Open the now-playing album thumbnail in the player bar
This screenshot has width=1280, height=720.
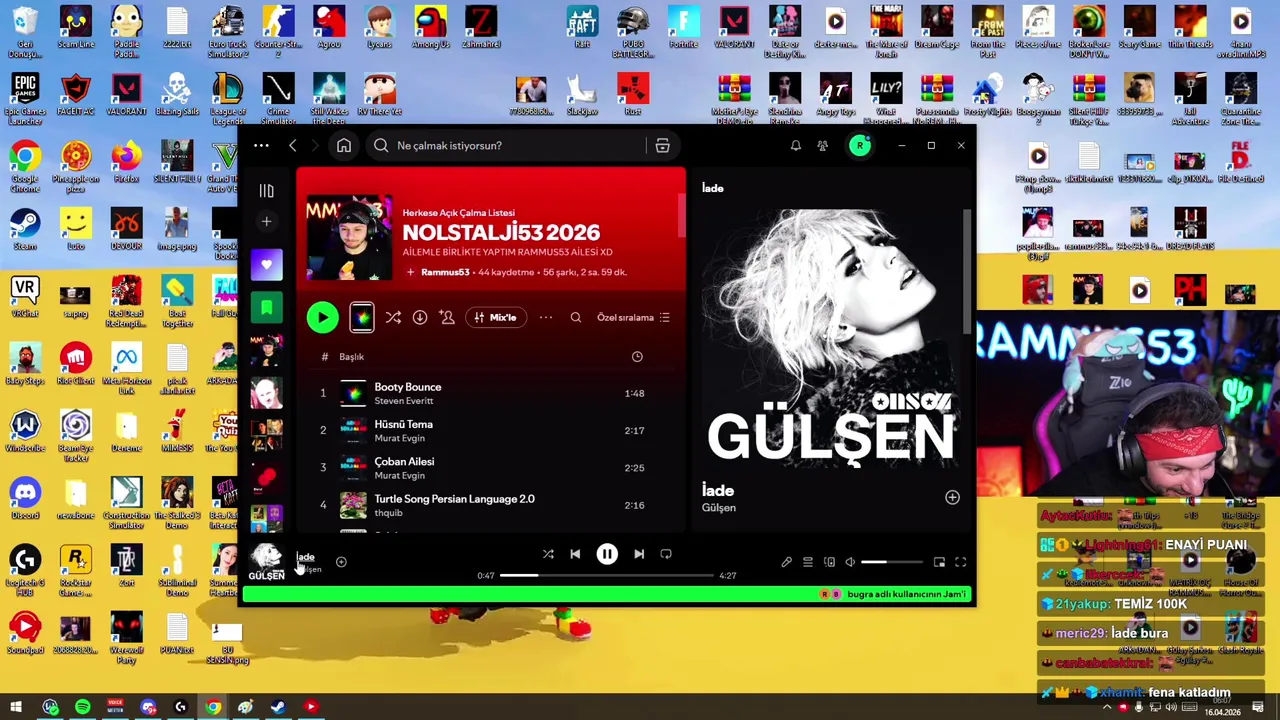(267, 562)
